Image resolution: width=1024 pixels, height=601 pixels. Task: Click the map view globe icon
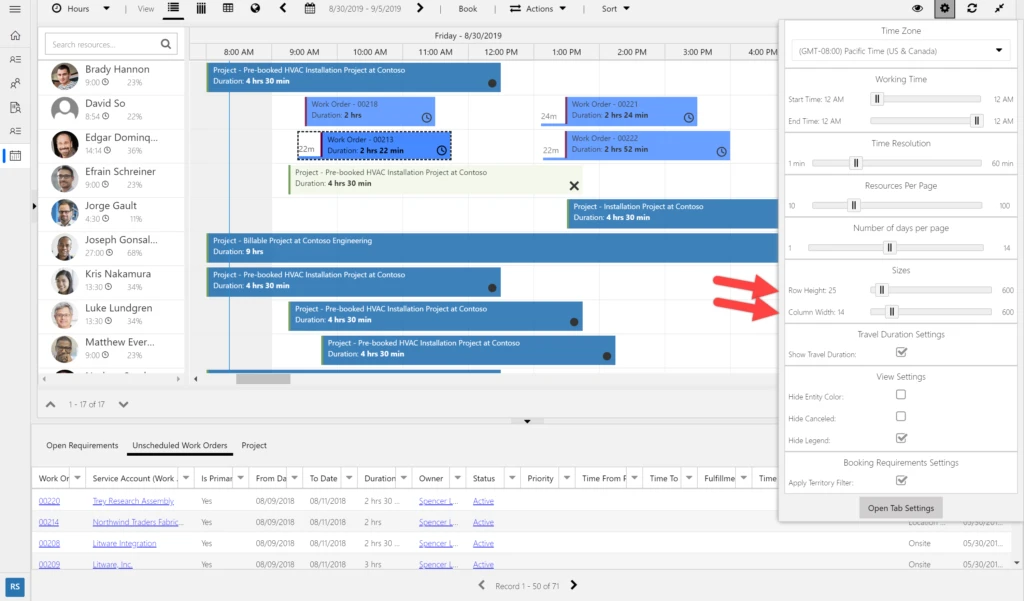[255, 9]
